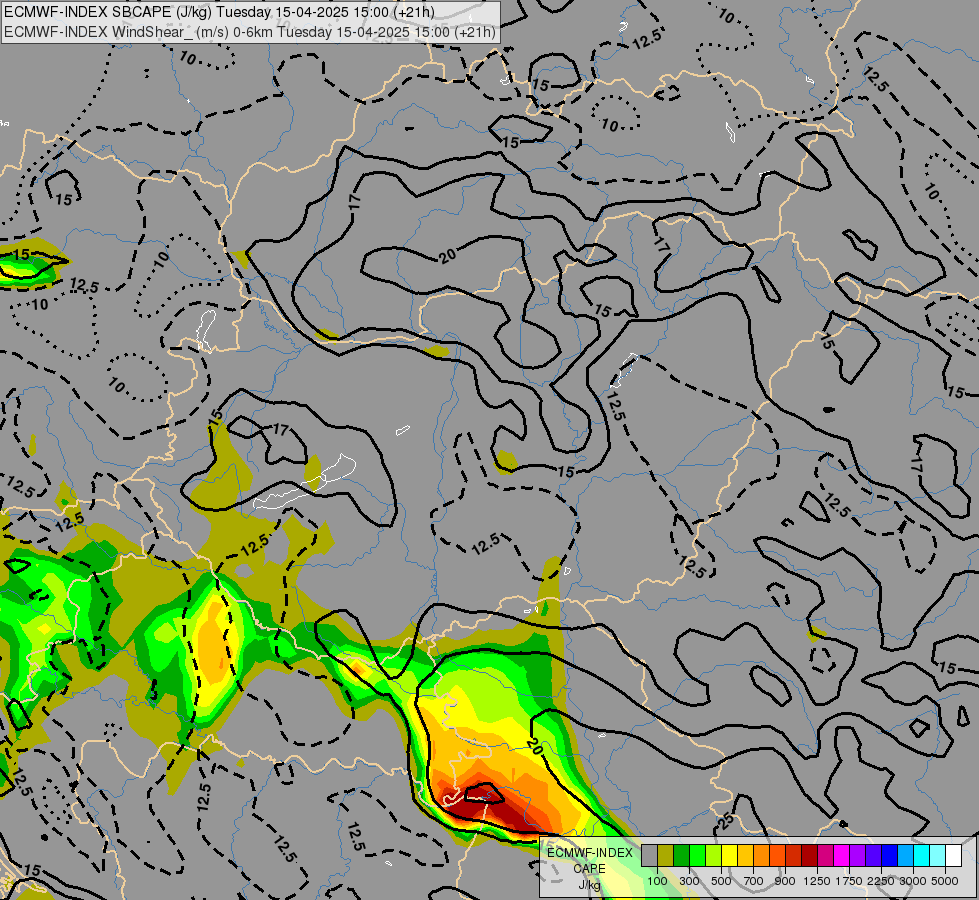Click the '300' value under the legend
This screenshot has width=979, height=900.
click(x=689, y=881)
